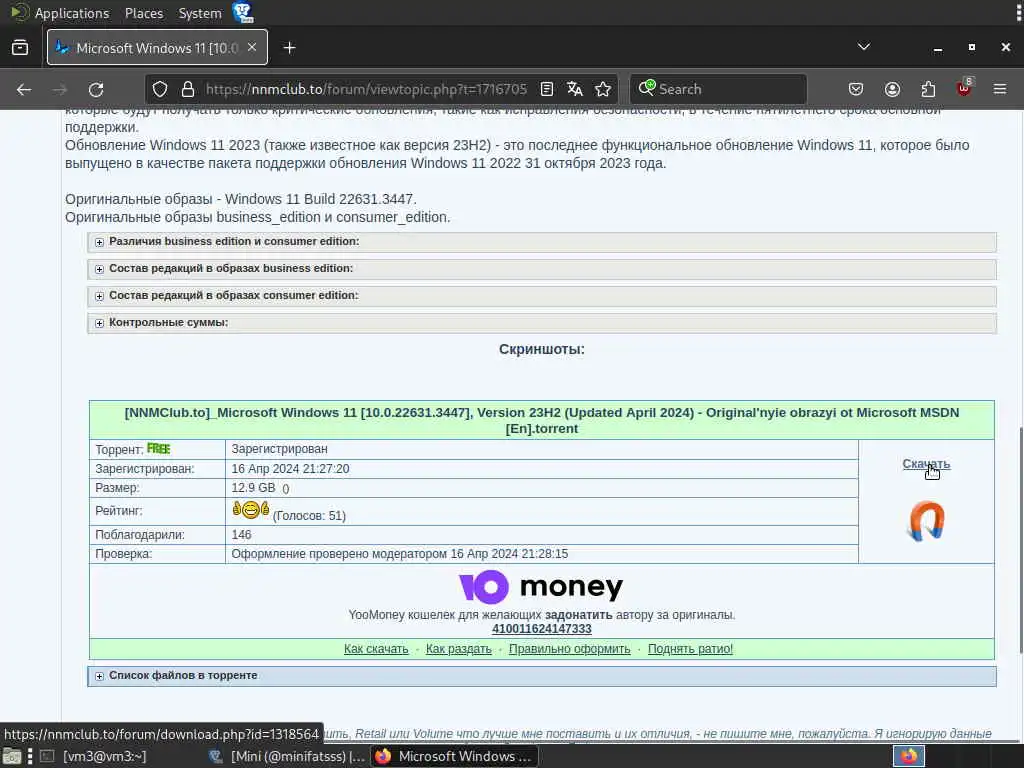Go back to the previous page
Screen dimensions: 1024x768
pyautogui.click(x=24, y=89)
